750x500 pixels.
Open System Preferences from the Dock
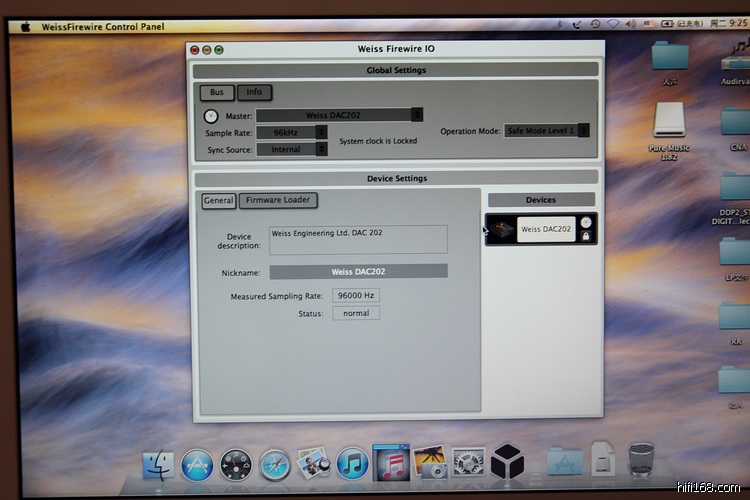[468, 463]
